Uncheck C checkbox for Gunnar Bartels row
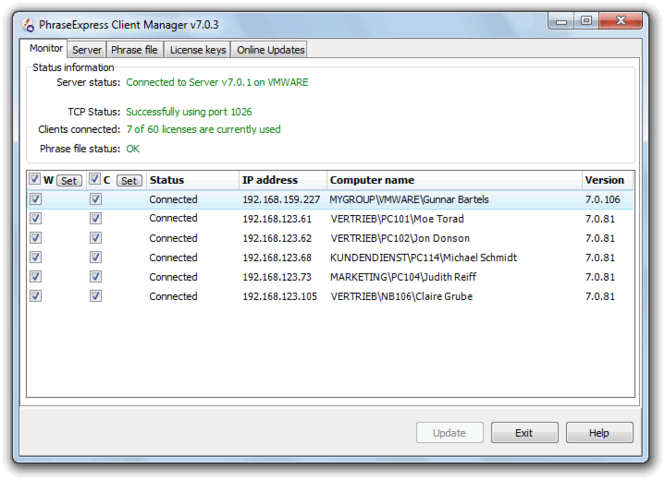This screenshot has width=665, height=480. [96, 199]
